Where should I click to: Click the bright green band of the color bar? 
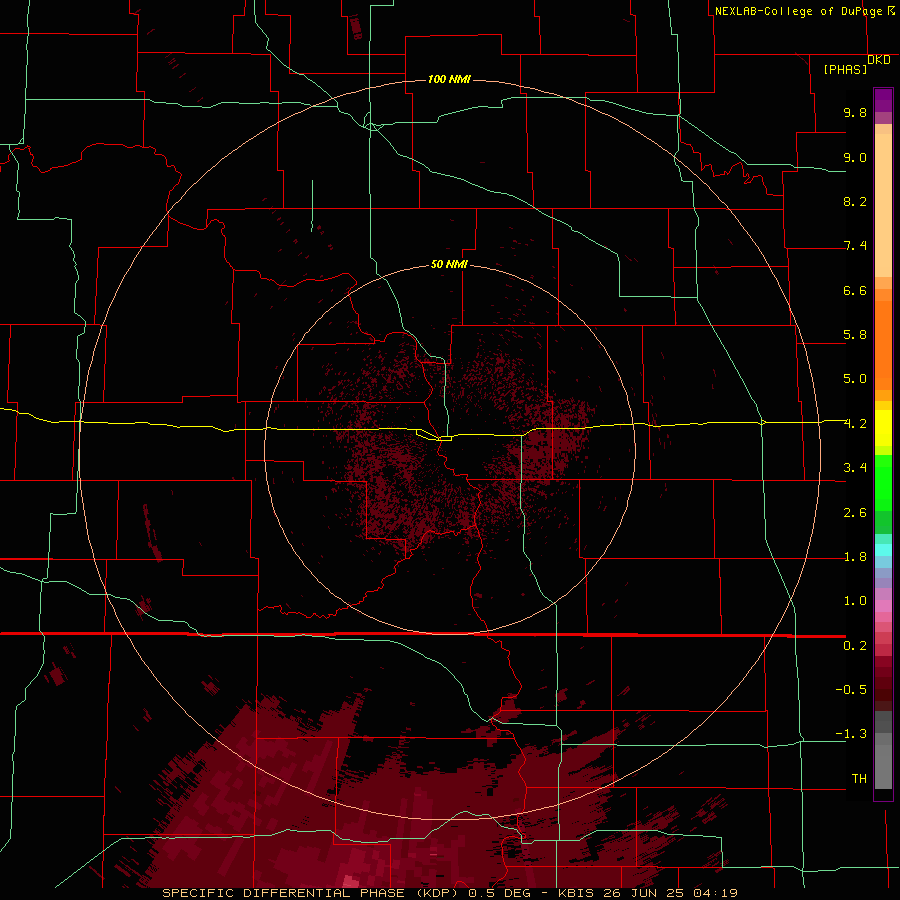pyautogui.click(x=883, y=482)
